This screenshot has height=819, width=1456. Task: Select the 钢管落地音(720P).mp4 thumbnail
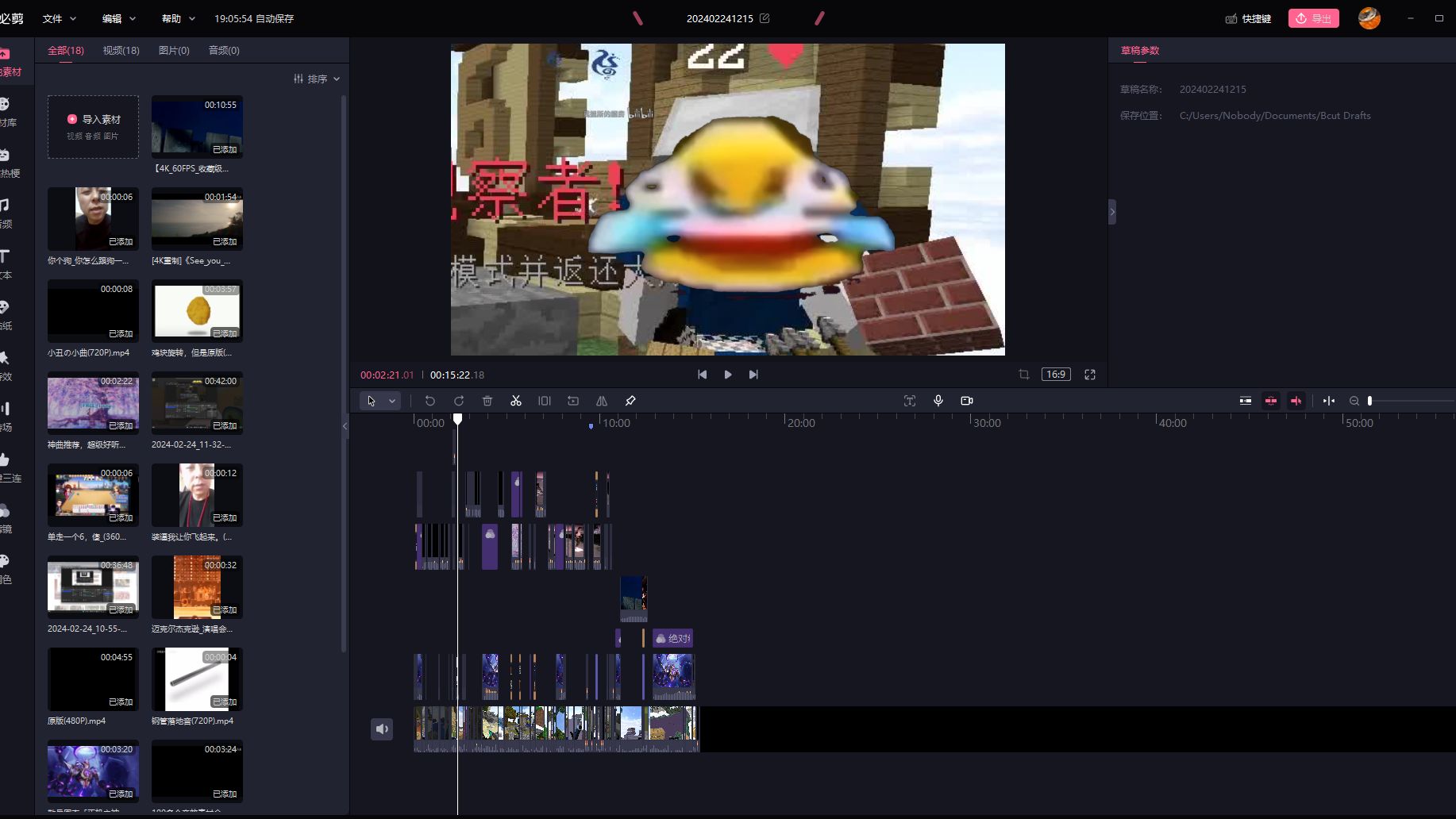click(x=197, y=679)
